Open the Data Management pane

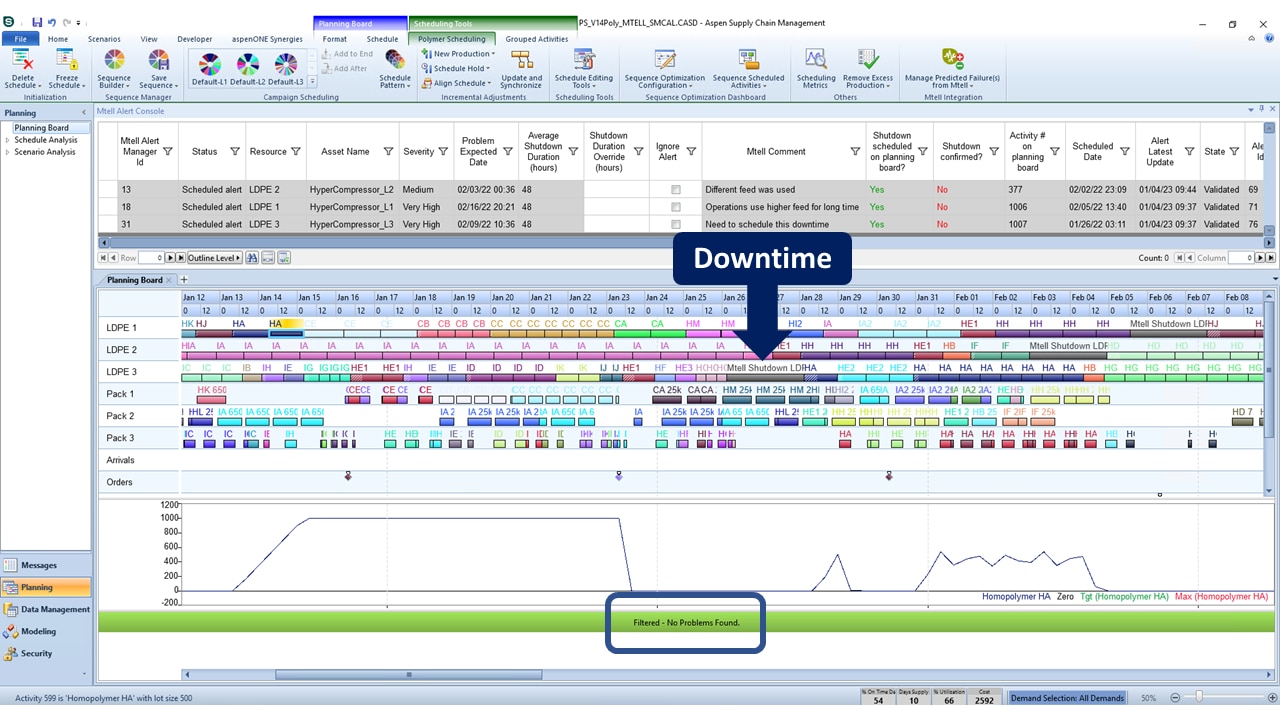tap(46, 609)
